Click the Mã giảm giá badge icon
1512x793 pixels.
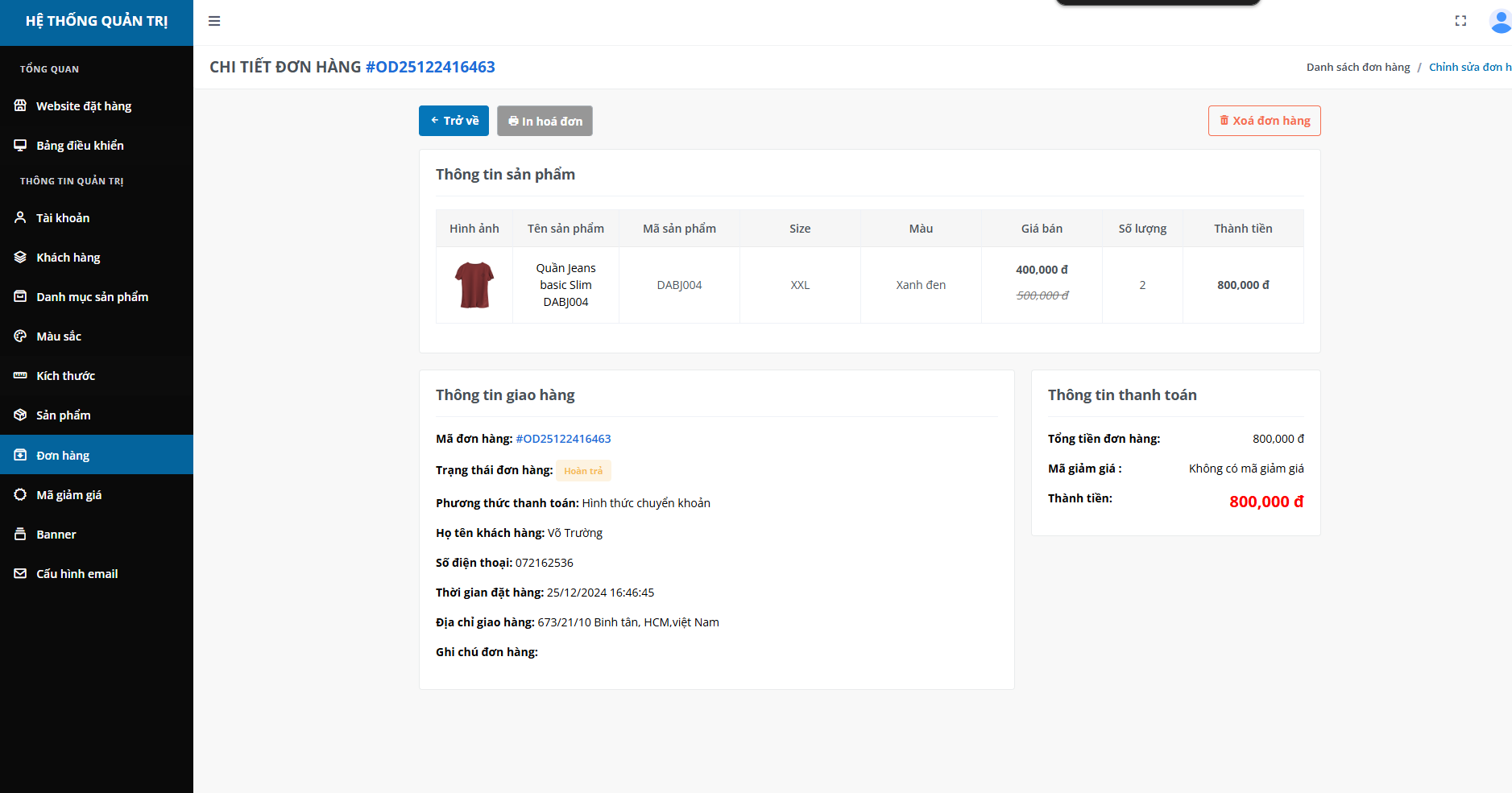tap(20, 494)
